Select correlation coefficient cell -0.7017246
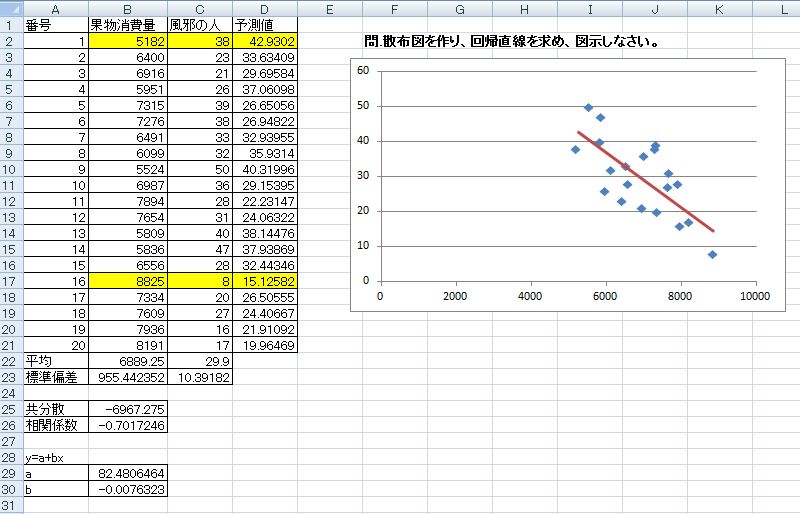Image resolution: width=800 pixels, height=514 pixels. (x=128, y=425)
